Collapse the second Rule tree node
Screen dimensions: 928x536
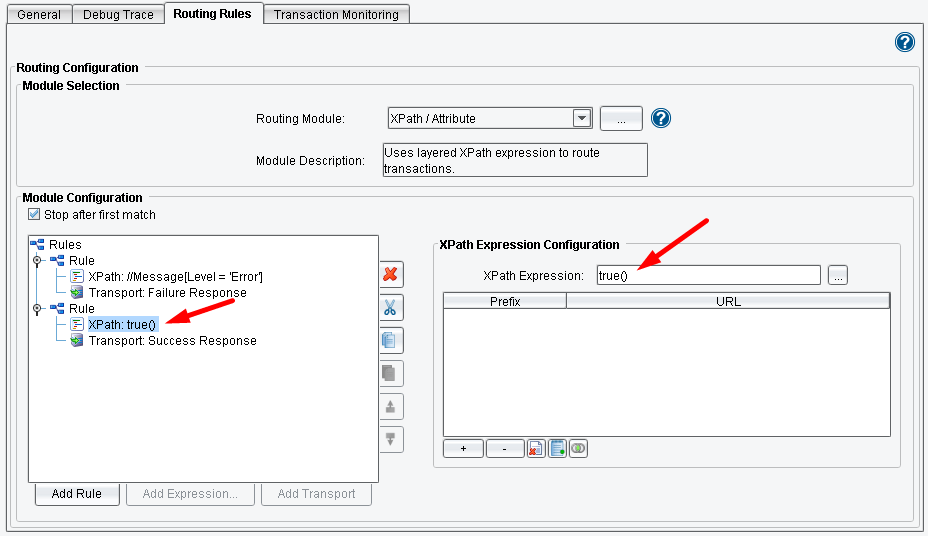click(x=38, y=309)
